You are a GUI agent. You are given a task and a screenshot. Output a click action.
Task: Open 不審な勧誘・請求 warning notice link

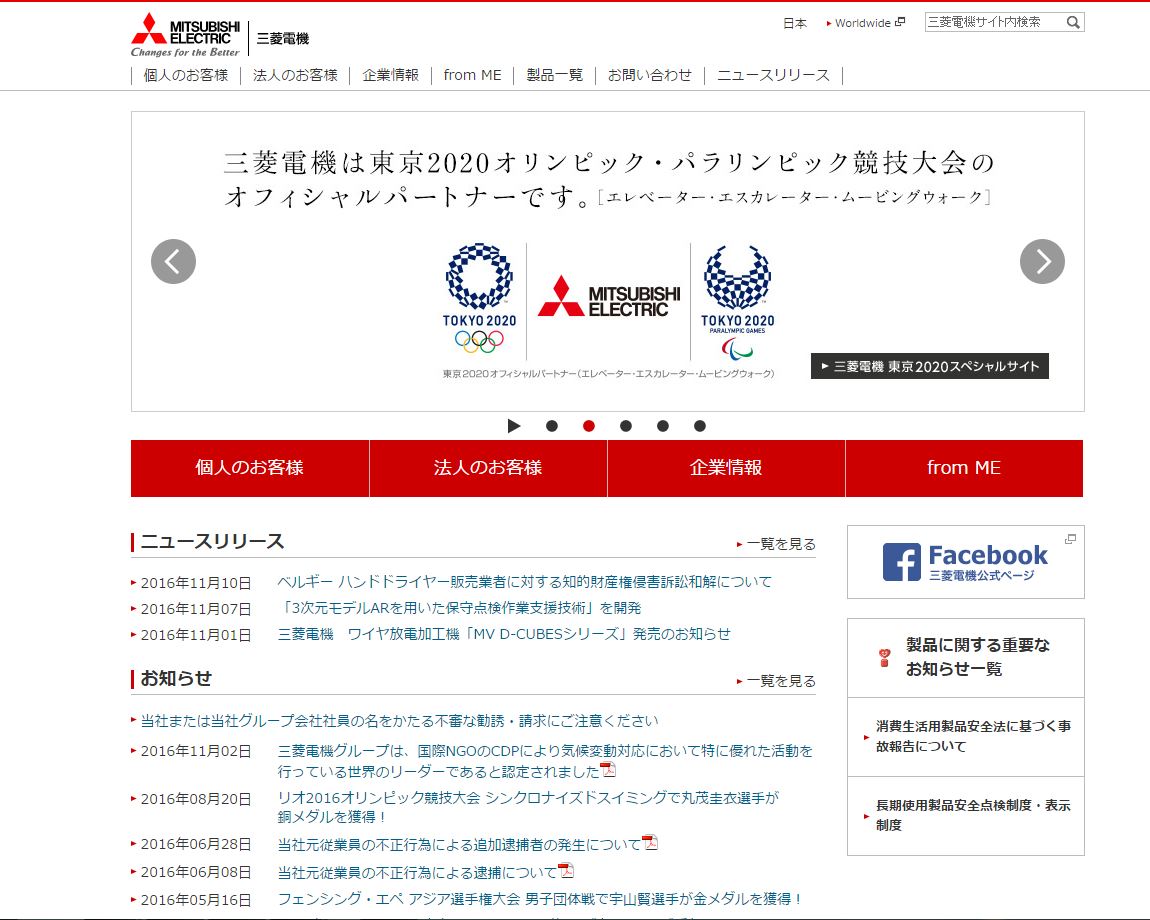coord(400,720)
